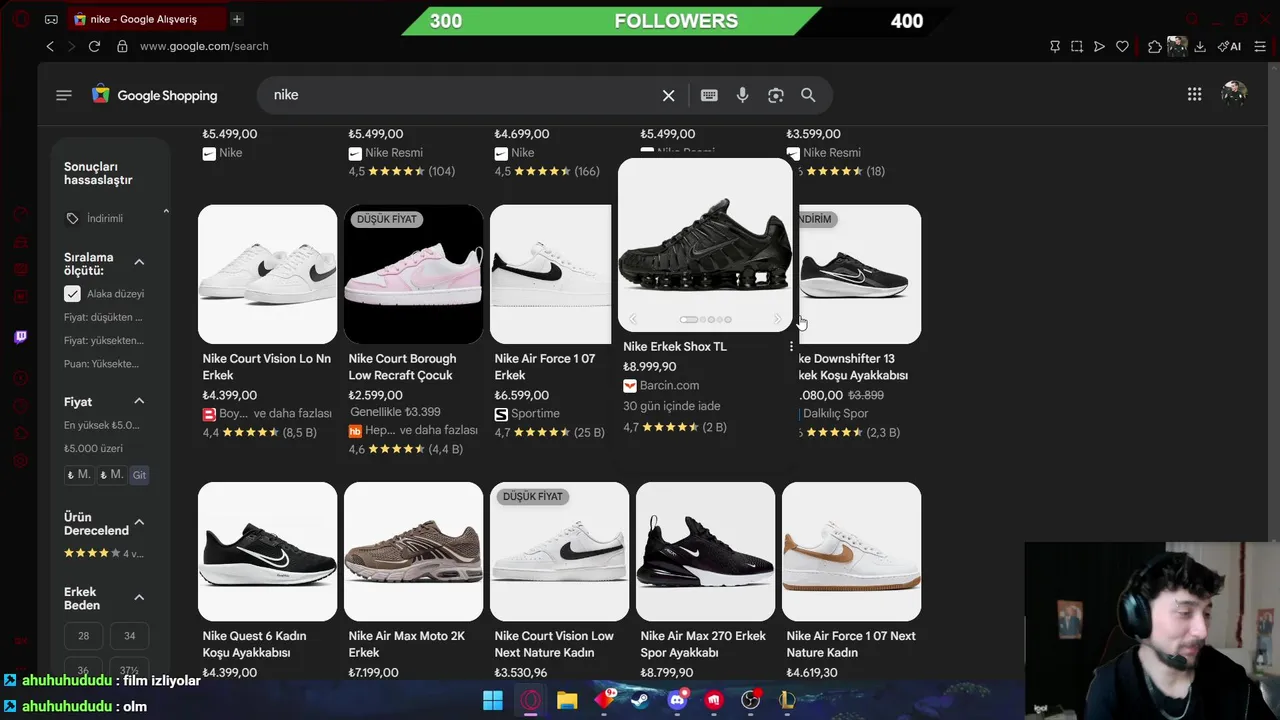Uncheck Alaka düzeyi sort checkbox

tap(72, 294)
